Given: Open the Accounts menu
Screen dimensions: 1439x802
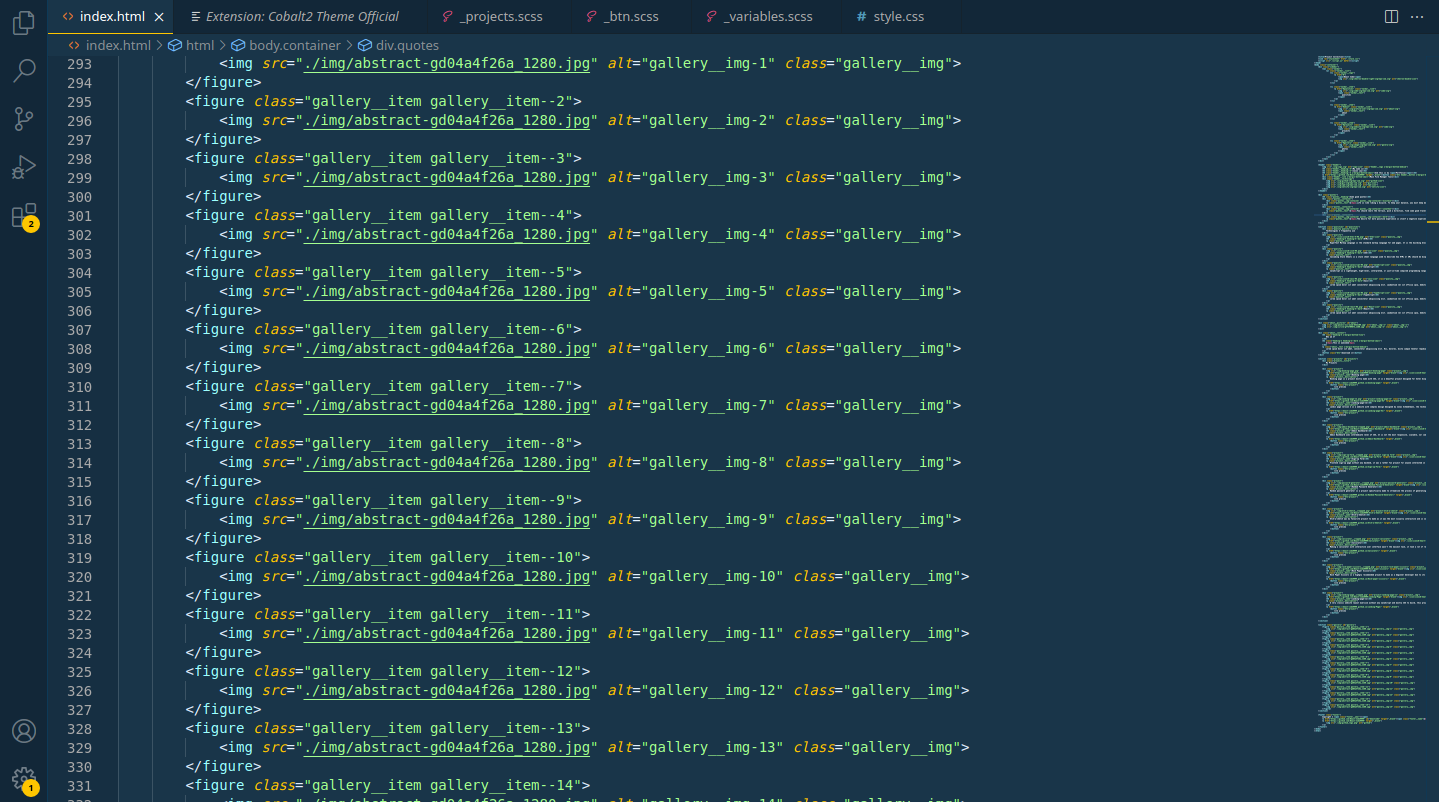Looking at the screenshot, I should pyautogui.click(x=24, y=731).
